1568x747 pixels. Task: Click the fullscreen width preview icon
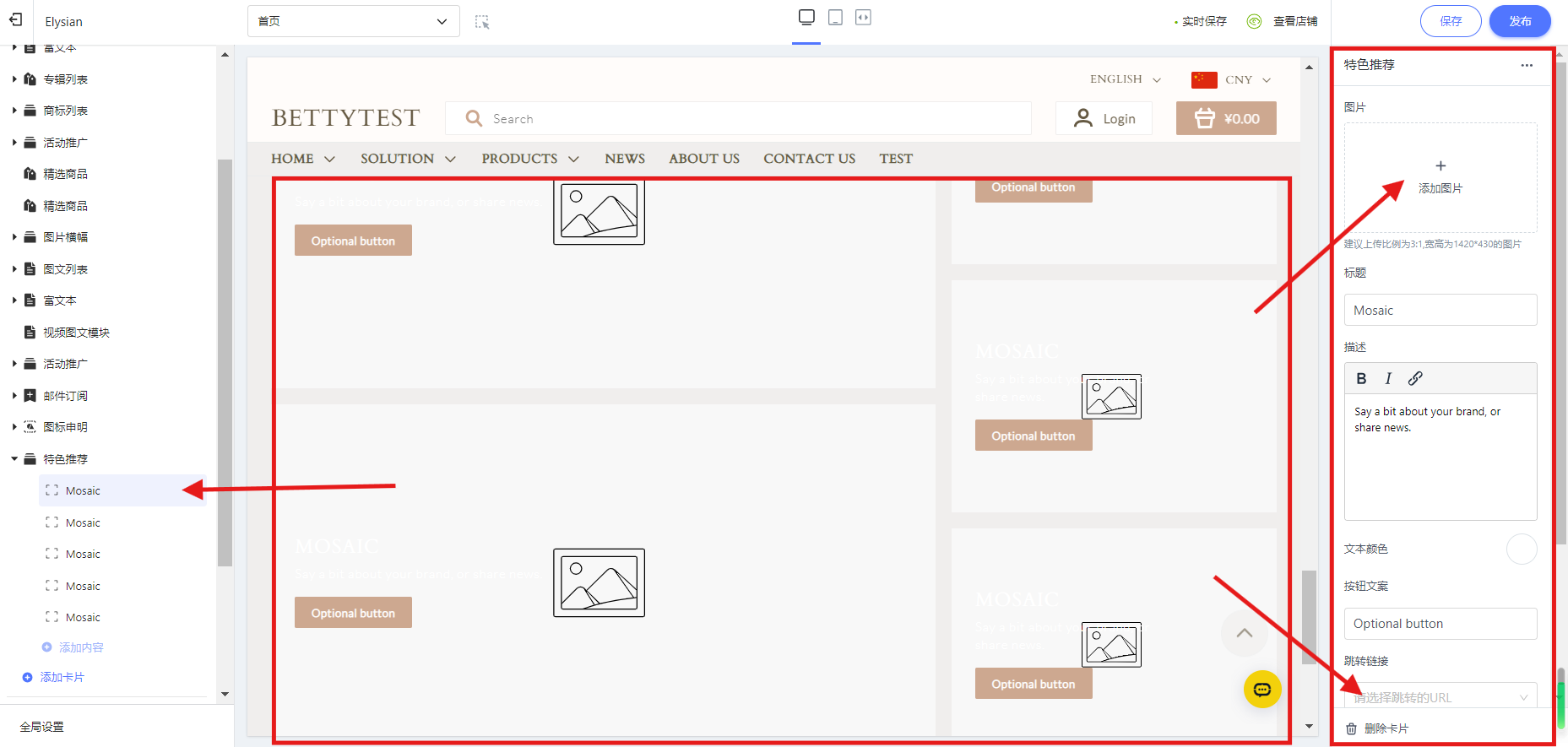coord(863,18)
